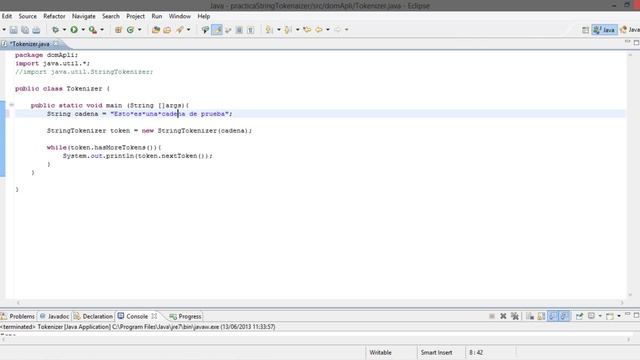The image size is (640, 360).
Task: Close the Console view tab
Action: tap(154, 316)
